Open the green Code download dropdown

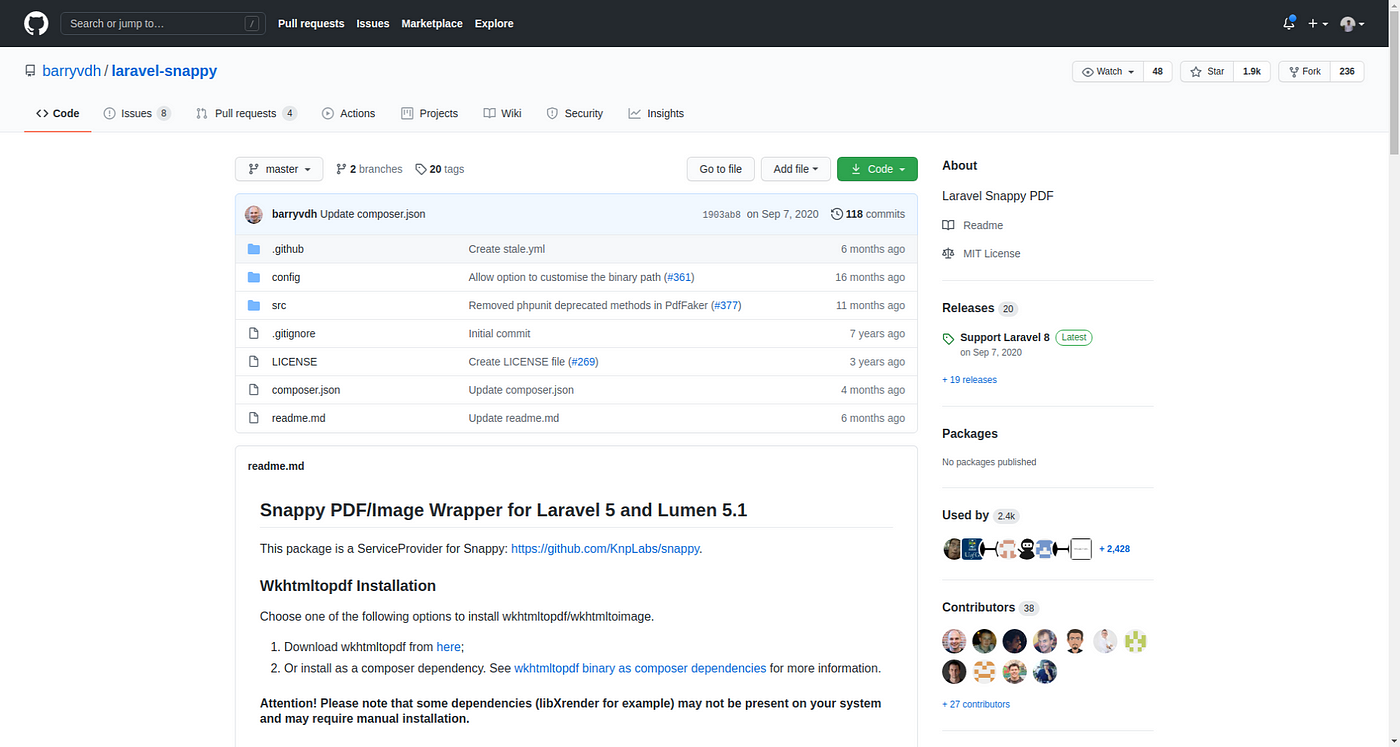[877, 169]
